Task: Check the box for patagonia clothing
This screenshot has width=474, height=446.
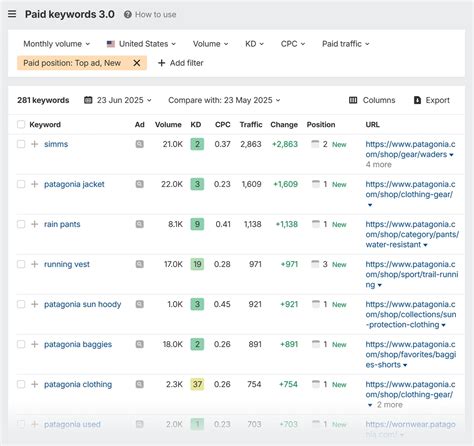Action: [21, 384]
